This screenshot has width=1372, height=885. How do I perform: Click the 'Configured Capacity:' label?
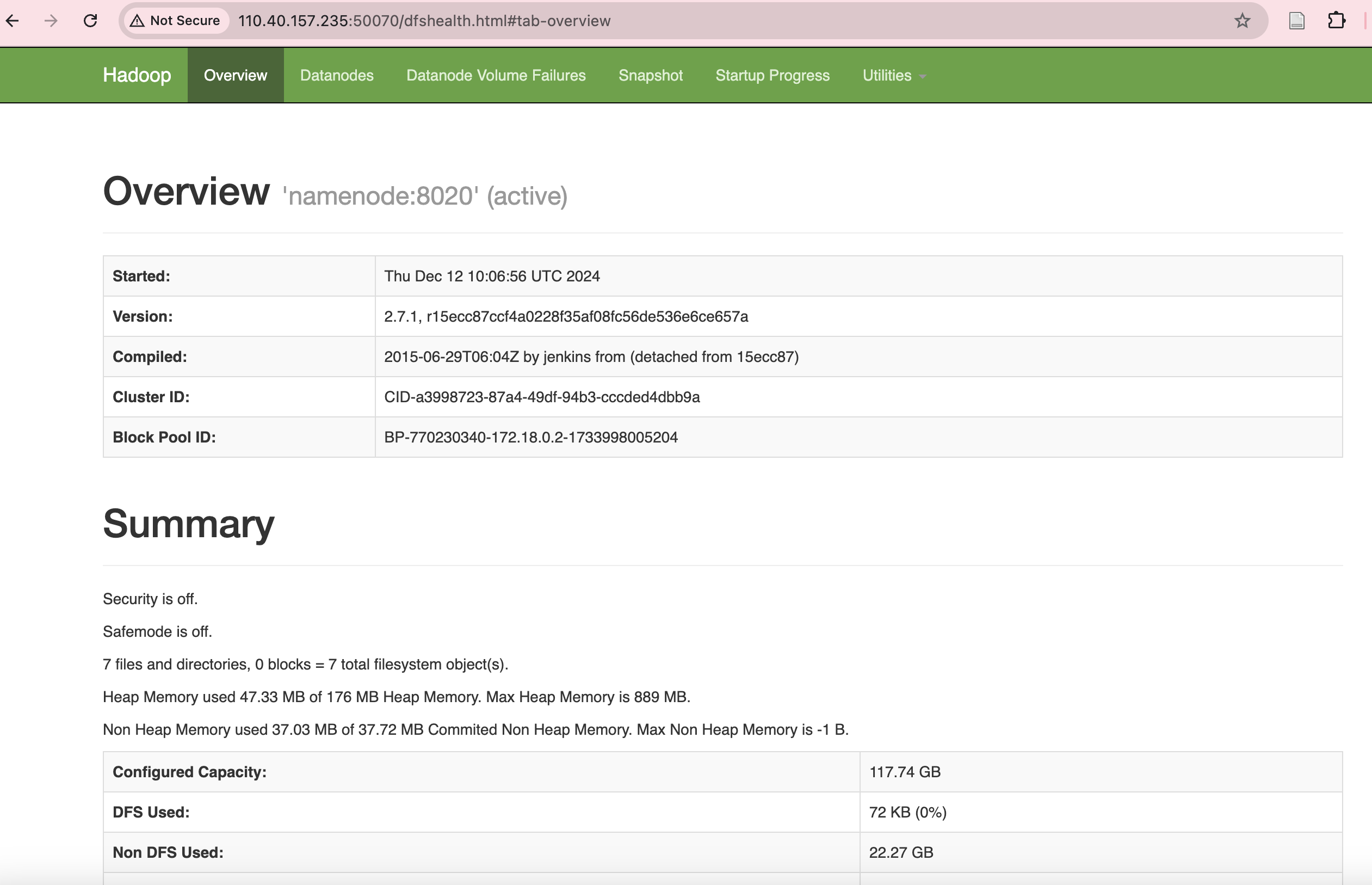189,772
